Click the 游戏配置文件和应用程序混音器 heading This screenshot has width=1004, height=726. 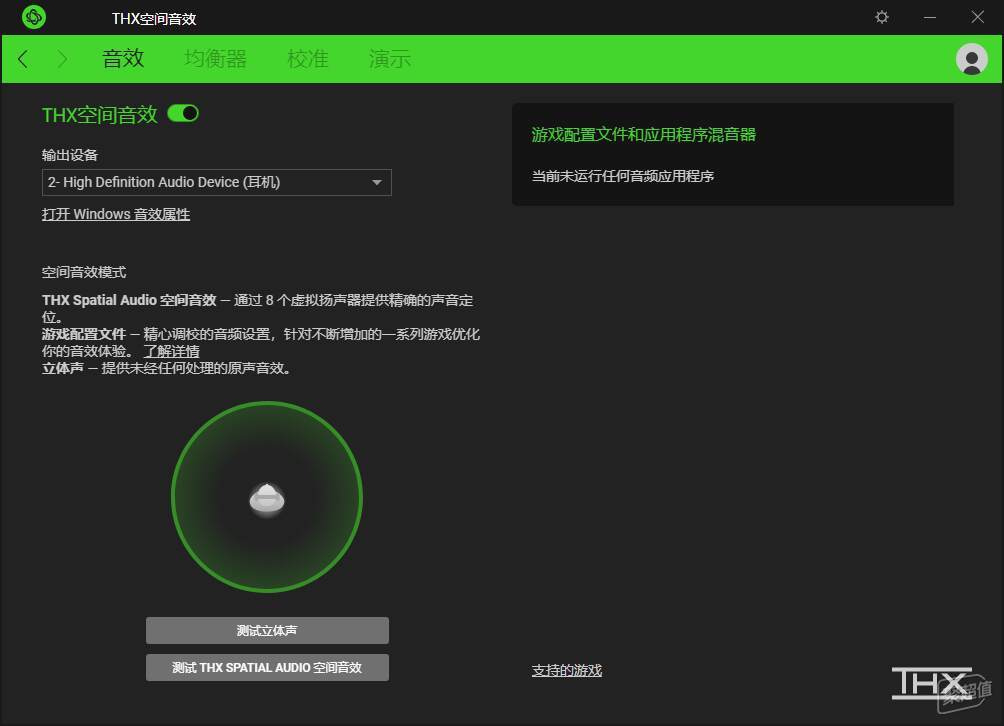pyautogui.click(x=644, y=134)
